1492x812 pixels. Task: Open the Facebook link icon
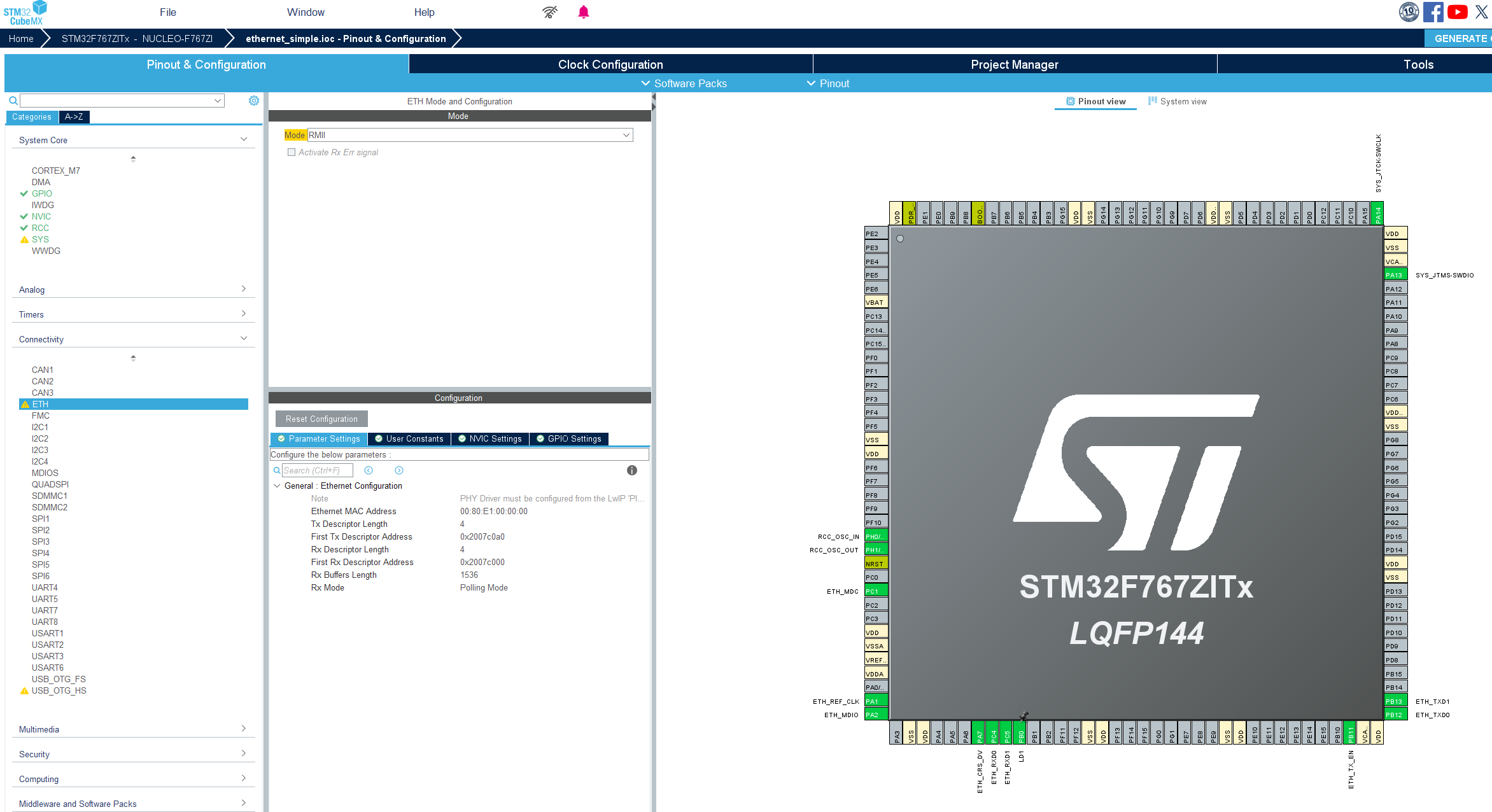(x=1433, y=12)
